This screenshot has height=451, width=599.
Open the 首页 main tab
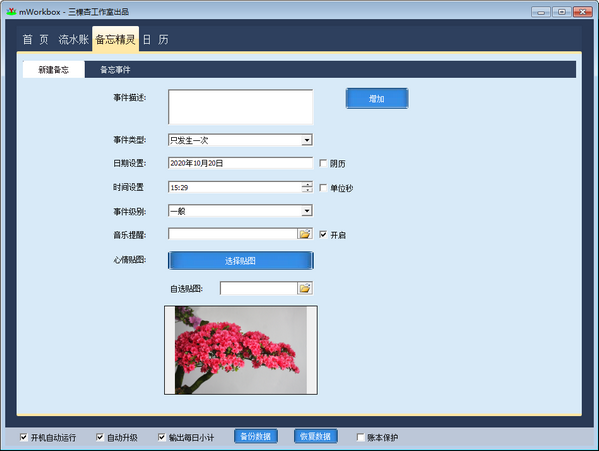point(36,39)
